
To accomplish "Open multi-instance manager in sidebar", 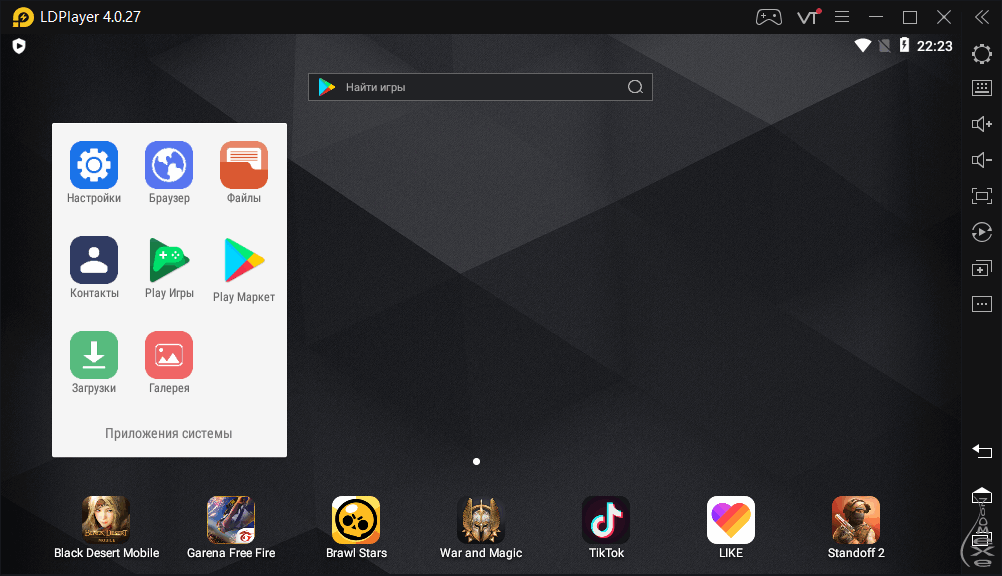I will tap(982, 268).
